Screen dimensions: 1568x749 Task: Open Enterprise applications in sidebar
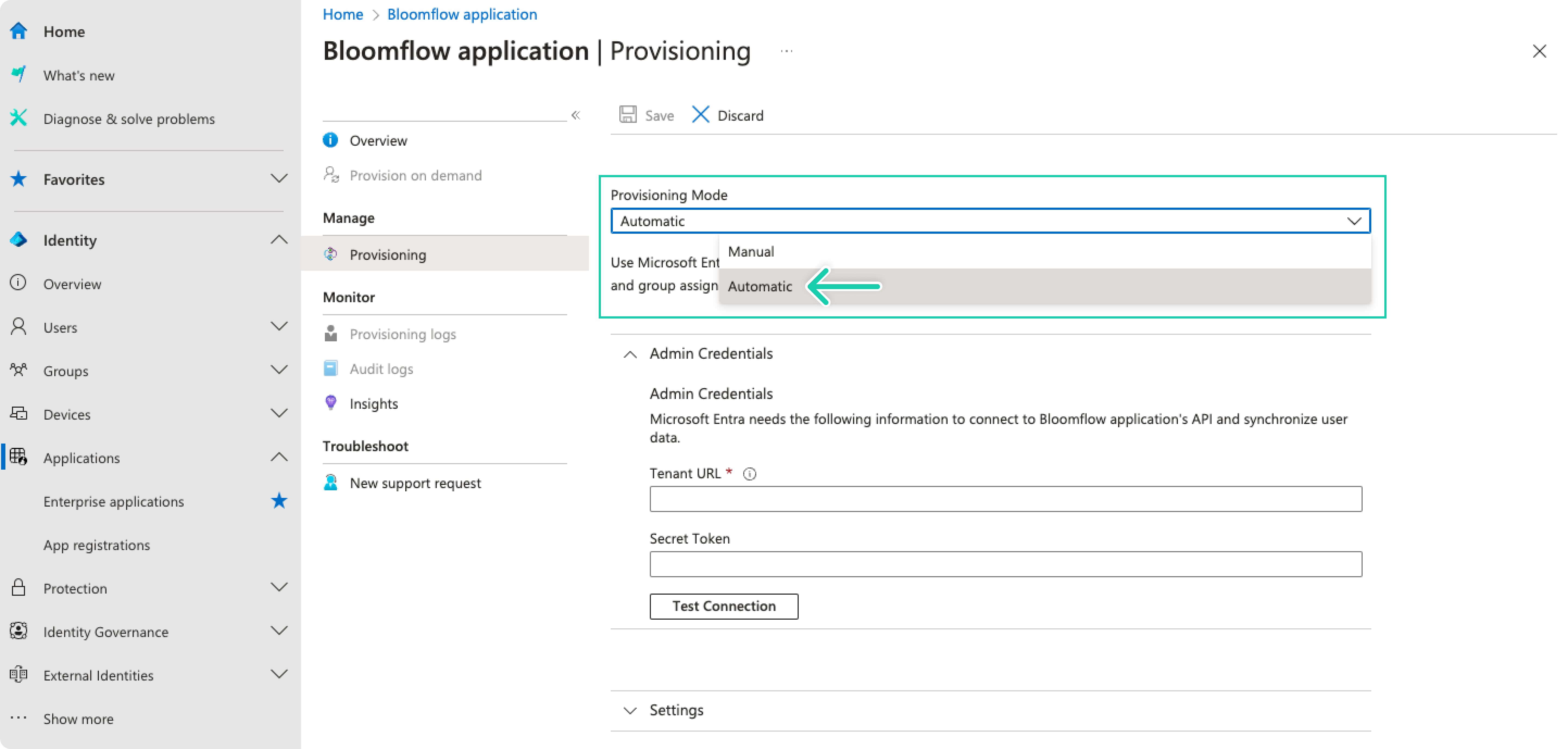[x=113, y=501]
